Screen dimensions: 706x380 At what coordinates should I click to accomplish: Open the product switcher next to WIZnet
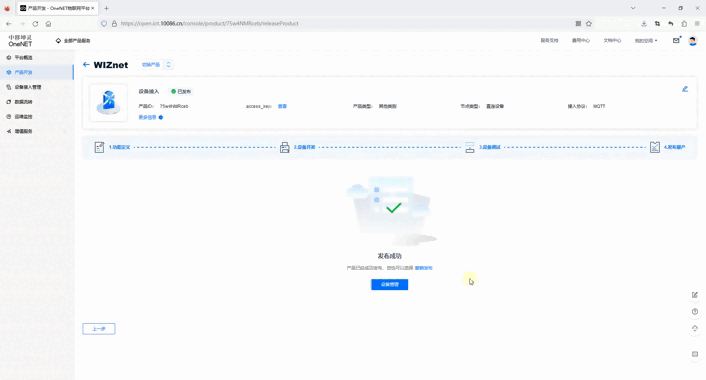156,65
